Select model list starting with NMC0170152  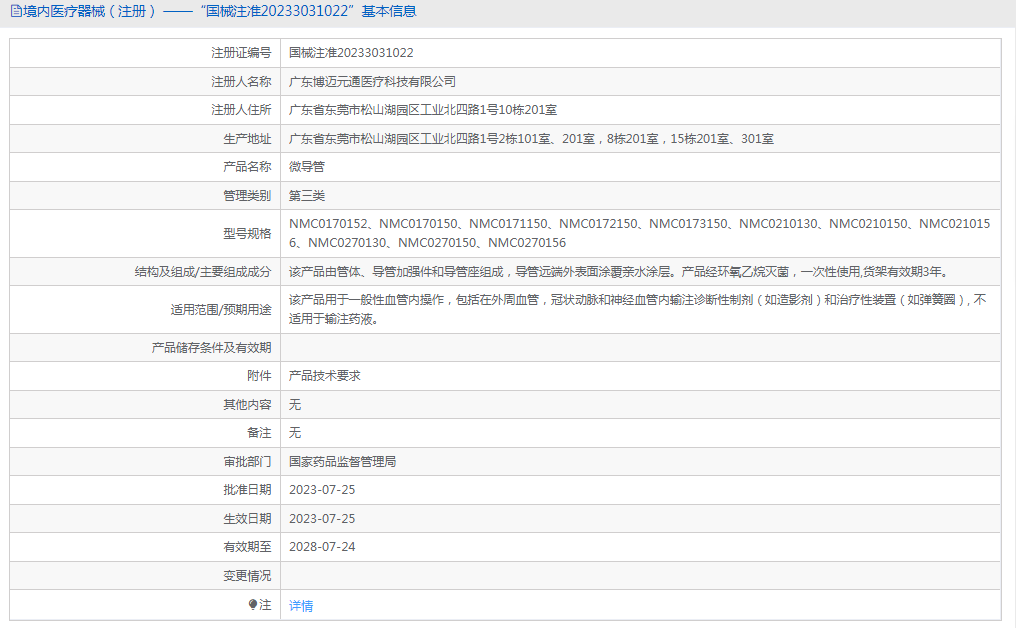(x=640, y=233)
